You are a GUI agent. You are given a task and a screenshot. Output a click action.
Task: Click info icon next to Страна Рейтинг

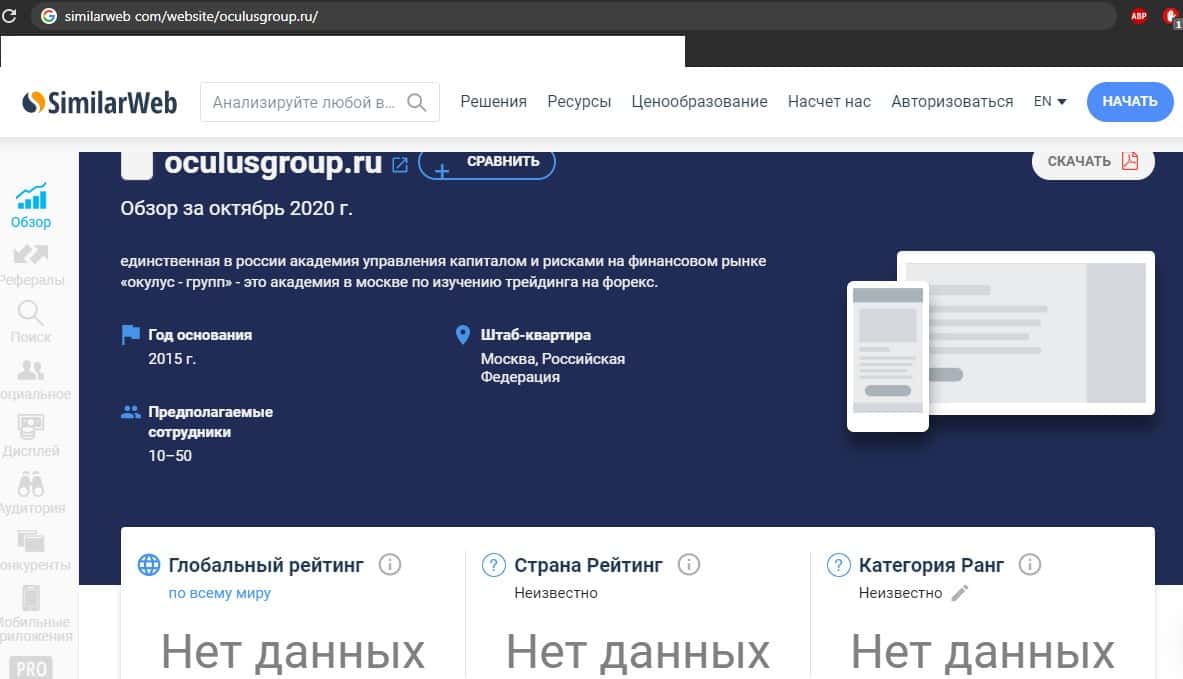[x=688, y=565]
